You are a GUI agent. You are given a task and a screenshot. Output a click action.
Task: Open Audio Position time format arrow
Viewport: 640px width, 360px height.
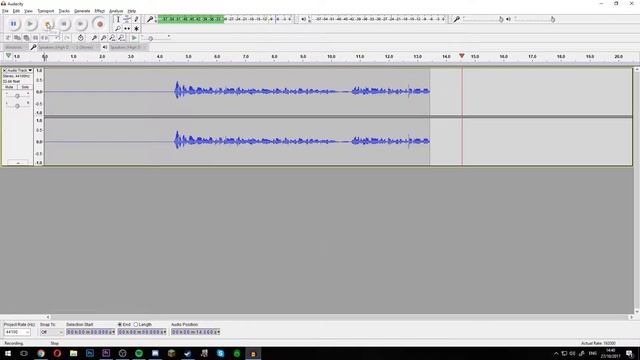click(218, 332)
